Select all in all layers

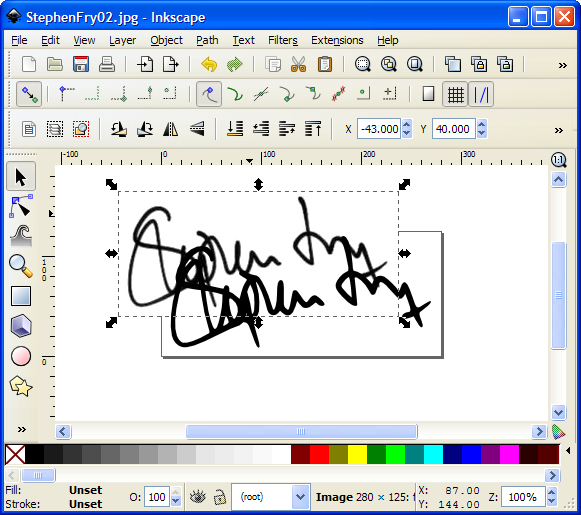tap(55, 129)
